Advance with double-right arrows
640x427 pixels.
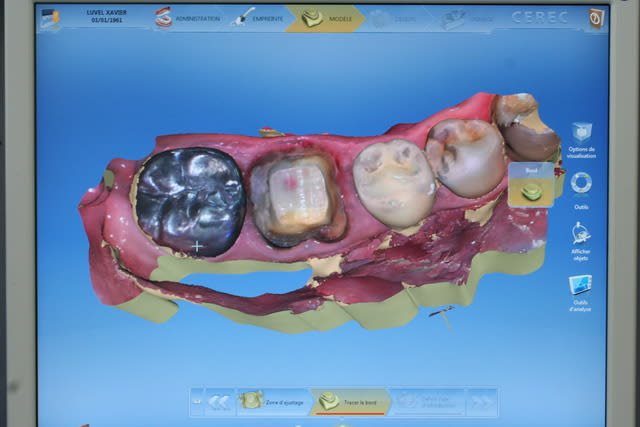(x=481, y=401)
